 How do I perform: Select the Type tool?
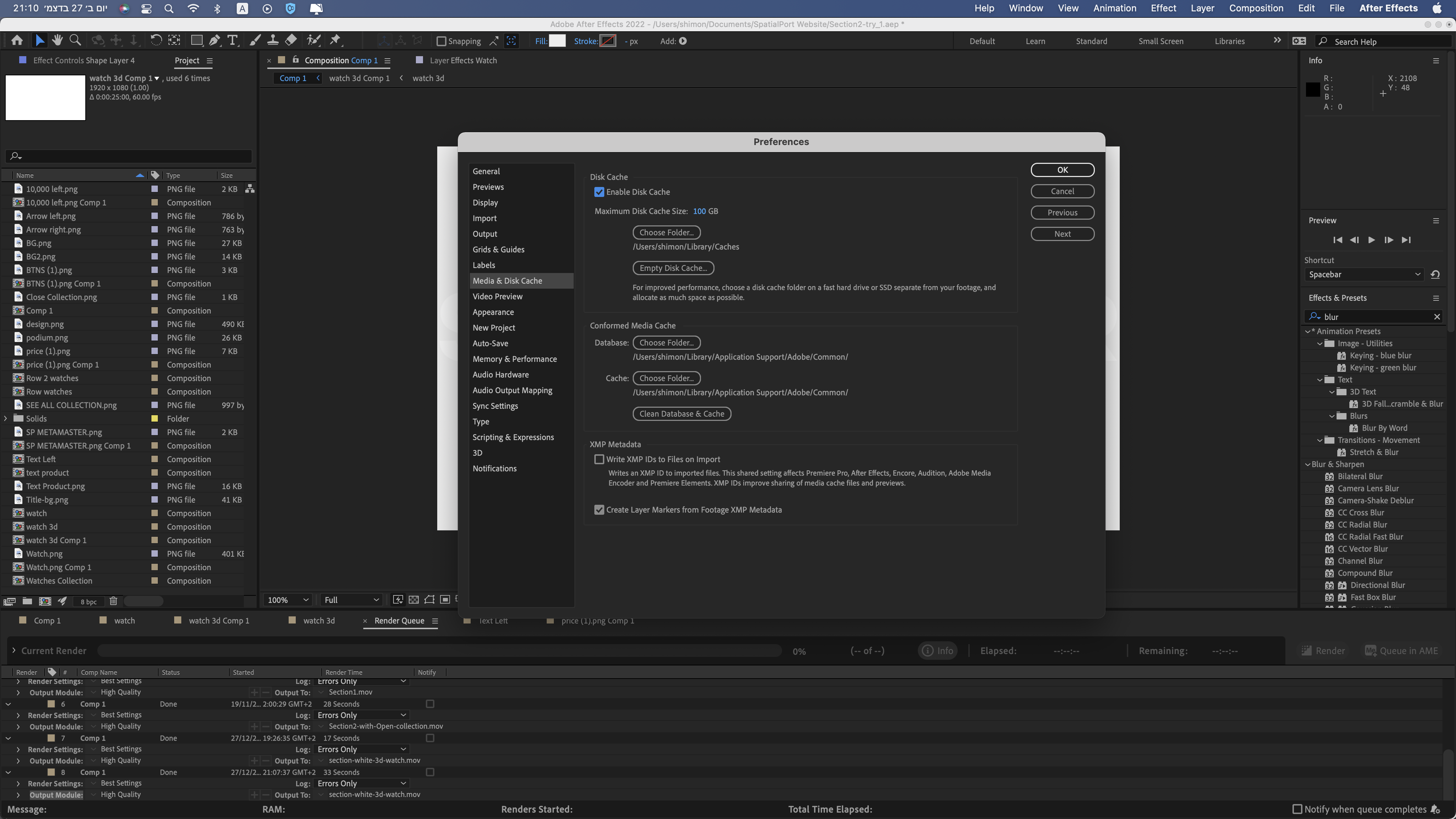point(233,40)
